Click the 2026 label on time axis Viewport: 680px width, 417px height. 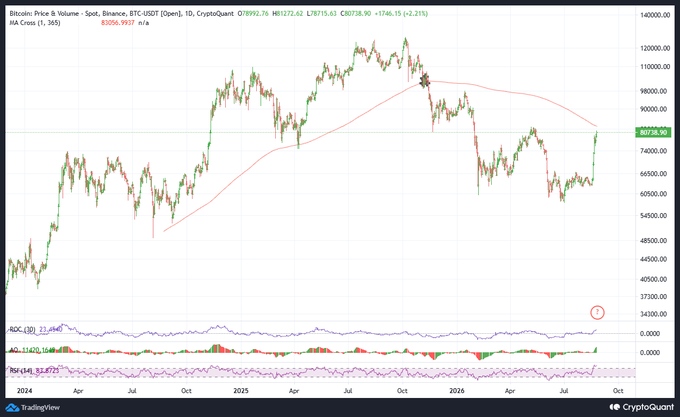pyautogui.click(x=457, y=391)
